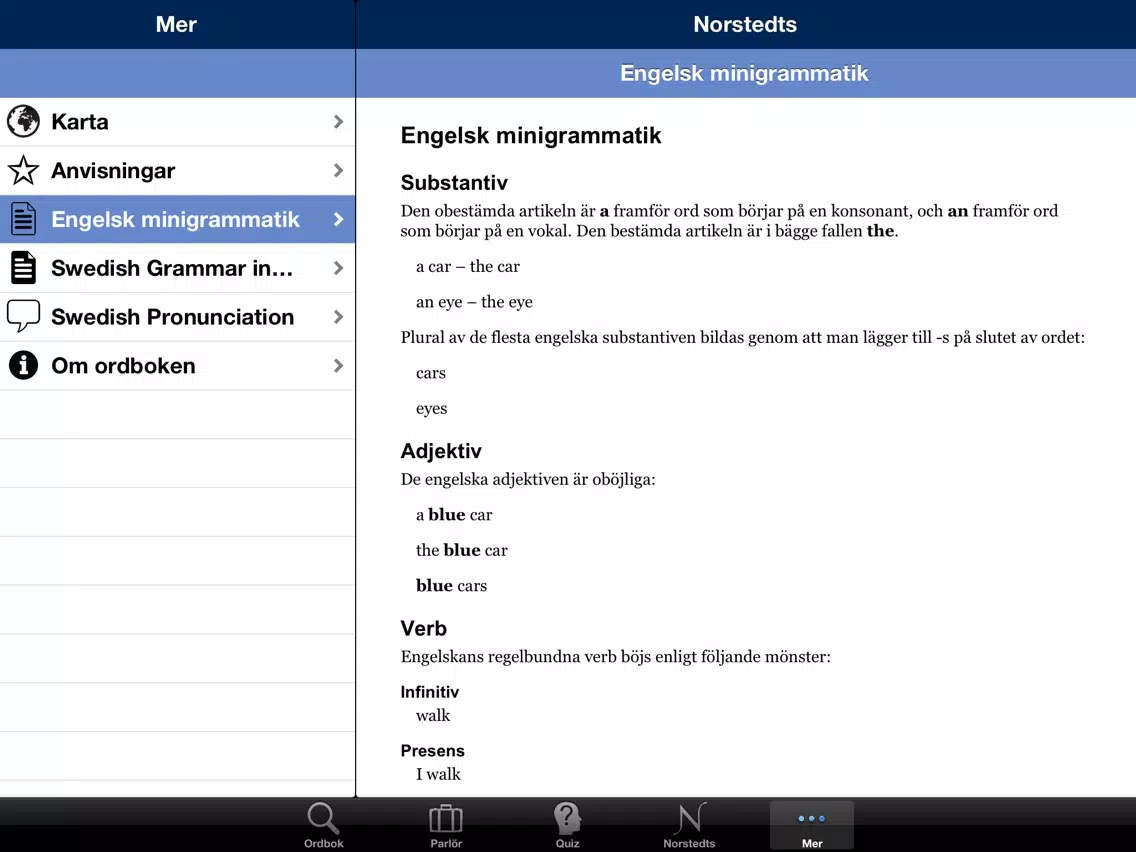Image resolution: width=1136 pixels, height=852 pixels.
Task: Open the Norstedts tab
Action: (x=689, y=825)
